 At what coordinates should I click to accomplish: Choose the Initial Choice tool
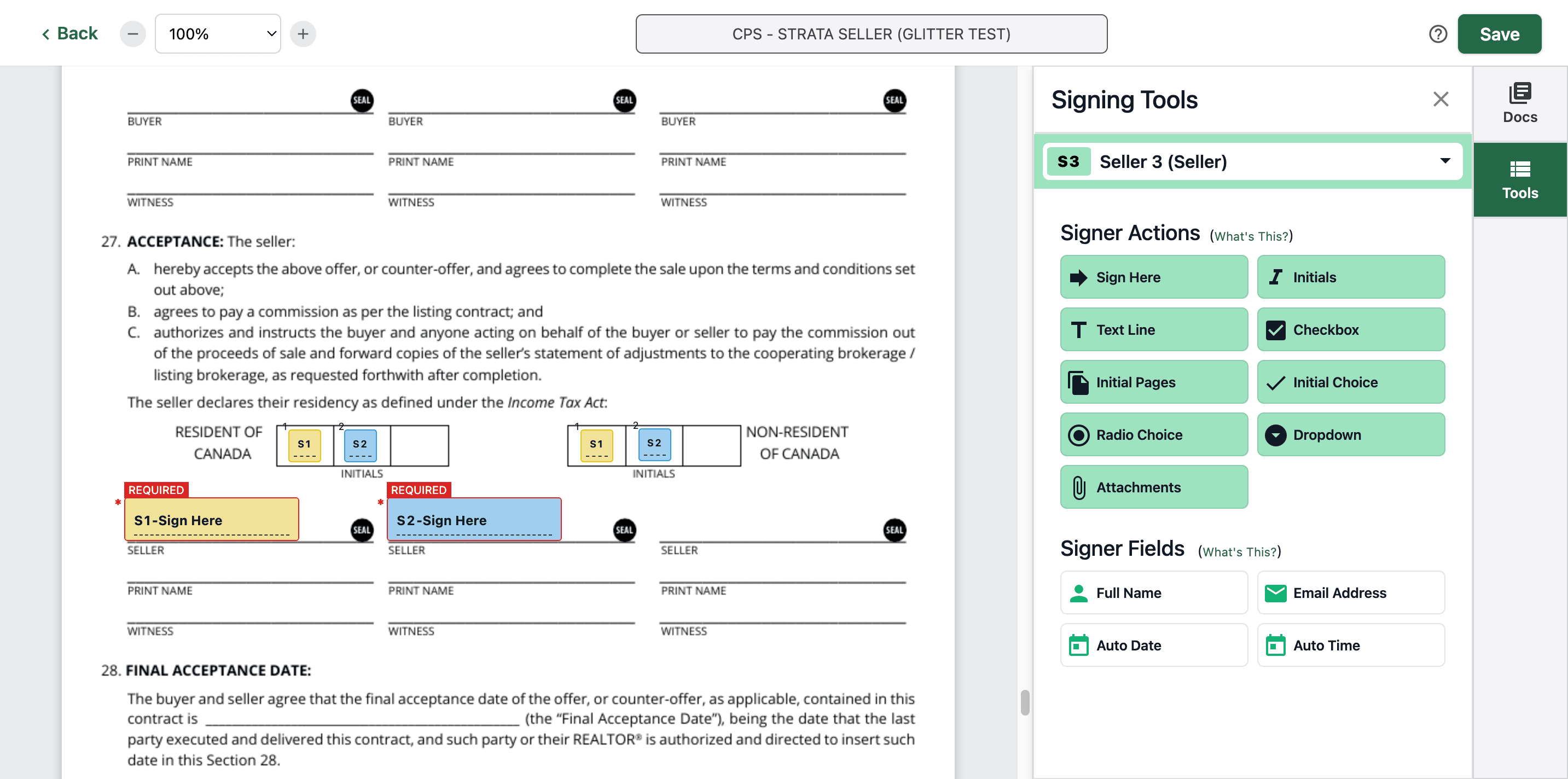(x=1350, y=382)
